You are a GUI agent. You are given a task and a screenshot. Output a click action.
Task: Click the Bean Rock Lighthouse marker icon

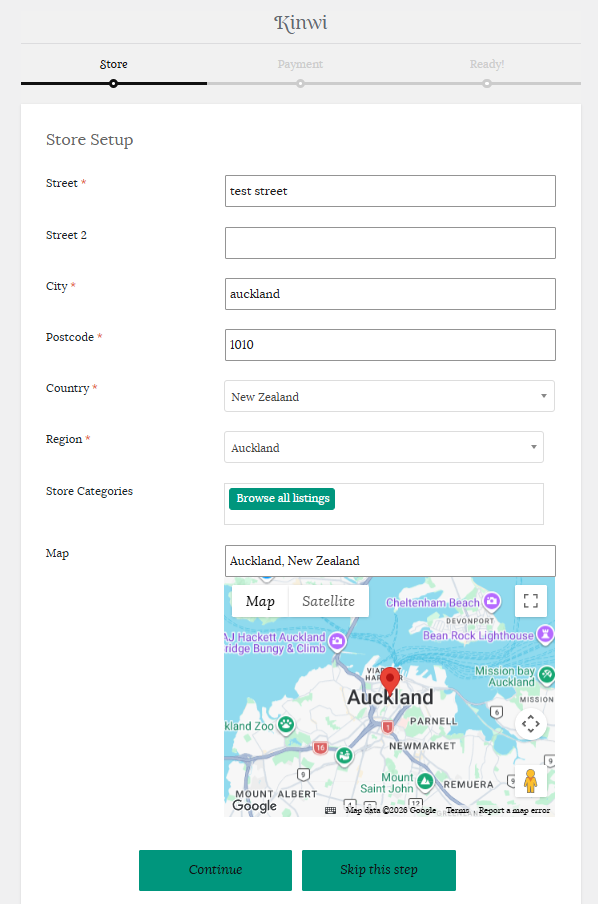545,634
